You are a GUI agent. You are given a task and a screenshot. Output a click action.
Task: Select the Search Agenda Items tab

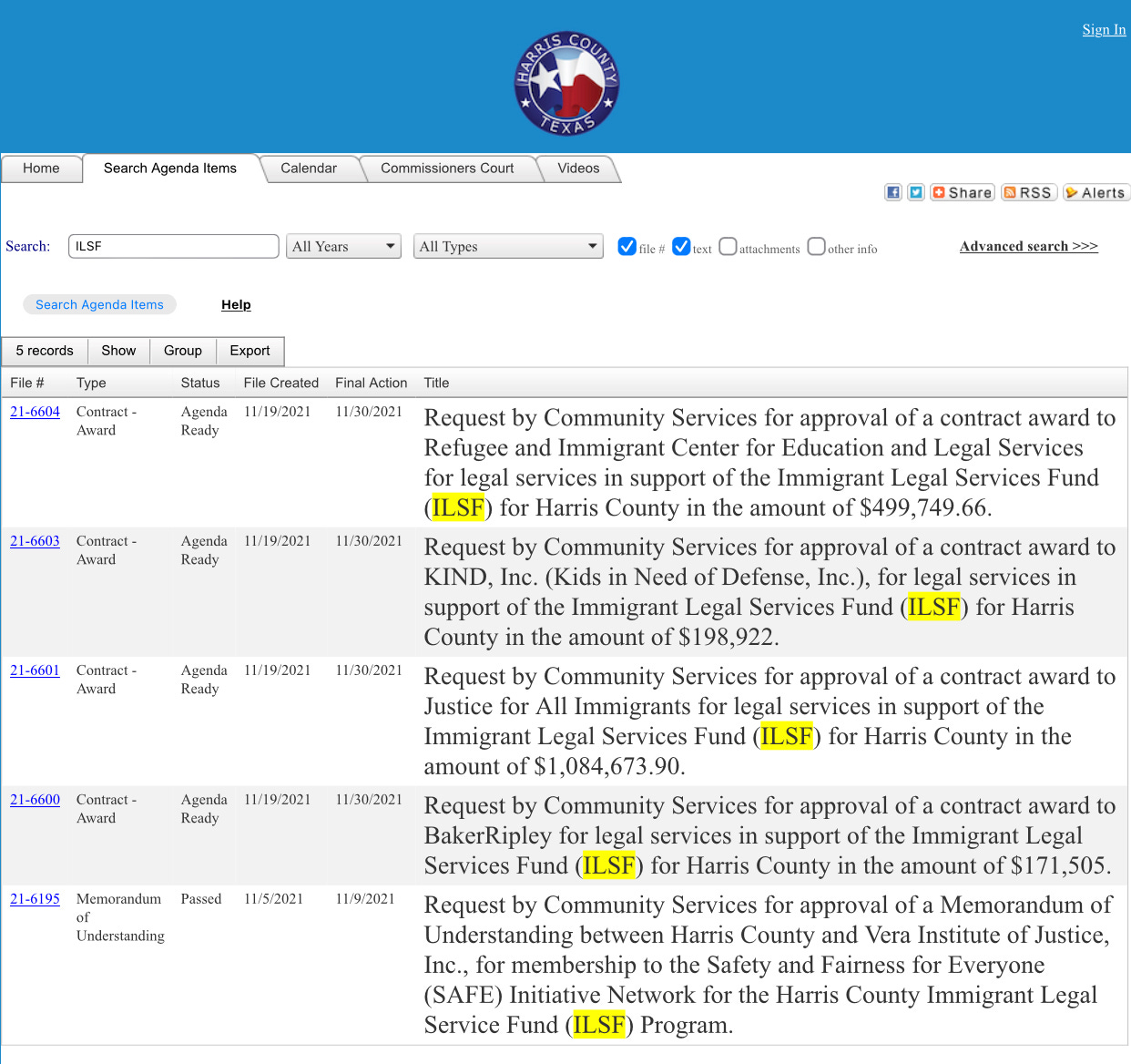coord(170,169)
